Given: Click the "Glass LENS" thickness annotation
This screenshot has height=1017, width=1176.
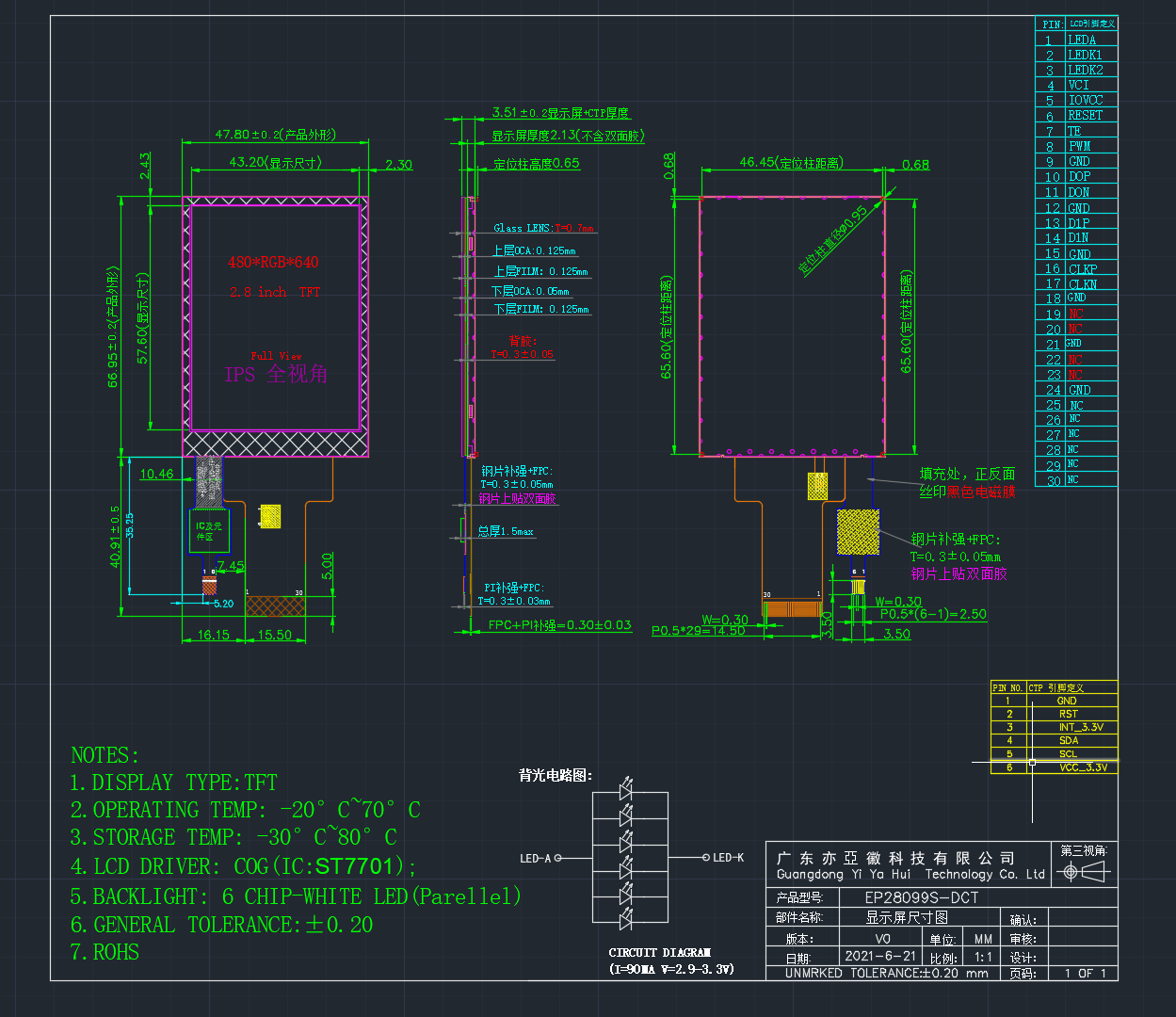Looking at the screenshot, I should click(x=544, y=228).
